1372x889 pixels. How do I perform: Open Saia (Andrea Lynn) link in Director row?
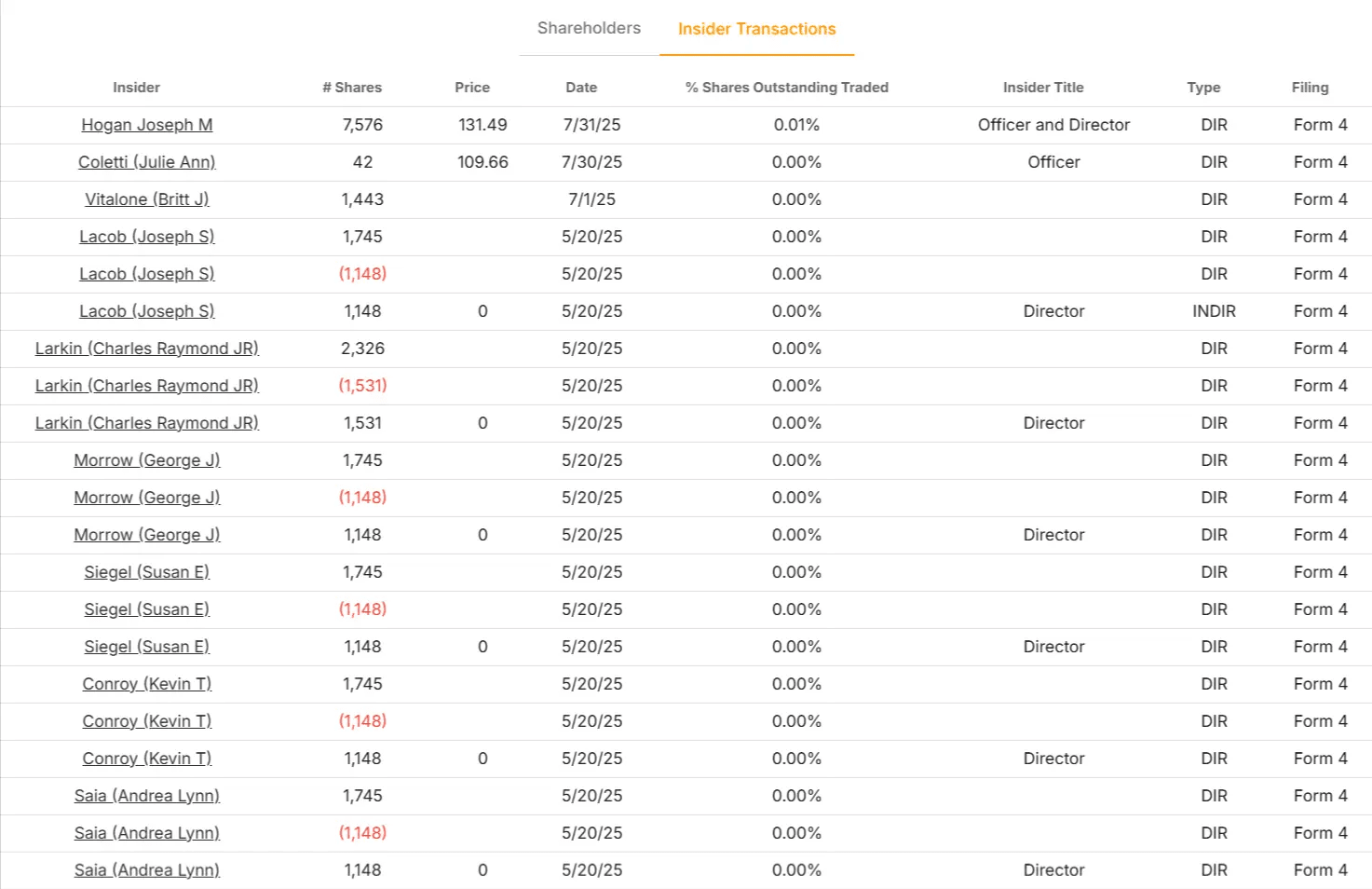click(147, 870)
